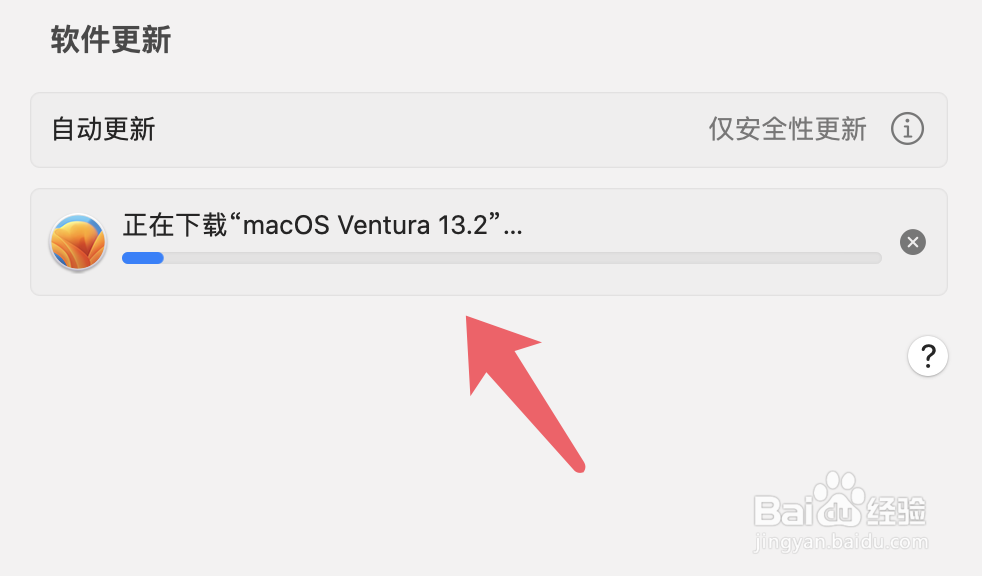Screen dimensions: 982x576
Task: Click the Baidu paw print logo
Action: pos(839,498)
